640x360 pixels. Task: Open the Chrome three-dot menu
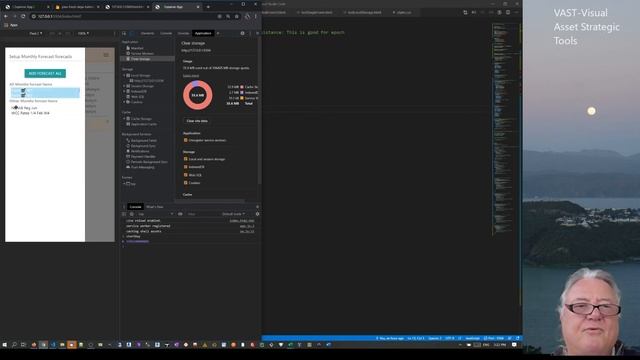[256, 16]
